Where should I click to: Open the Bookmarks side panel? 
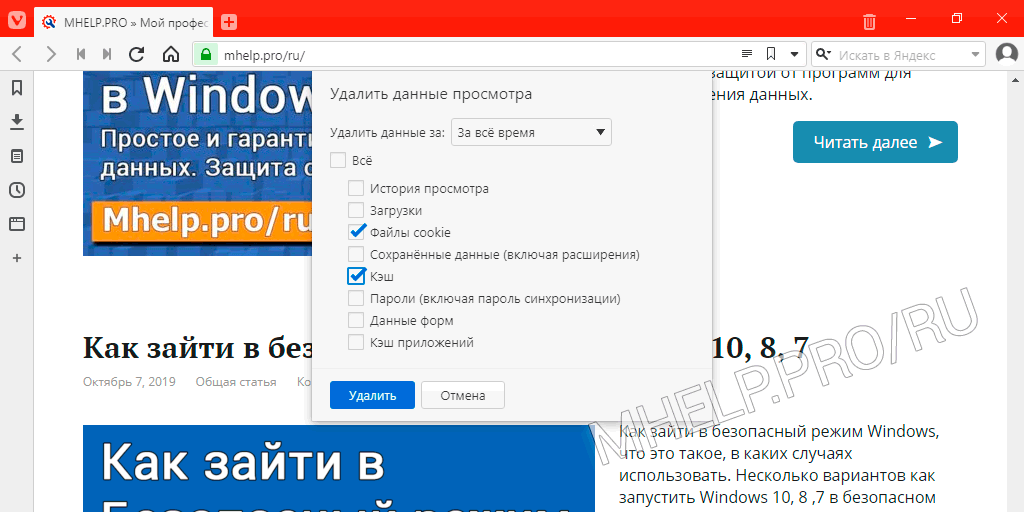pos(17,88)
